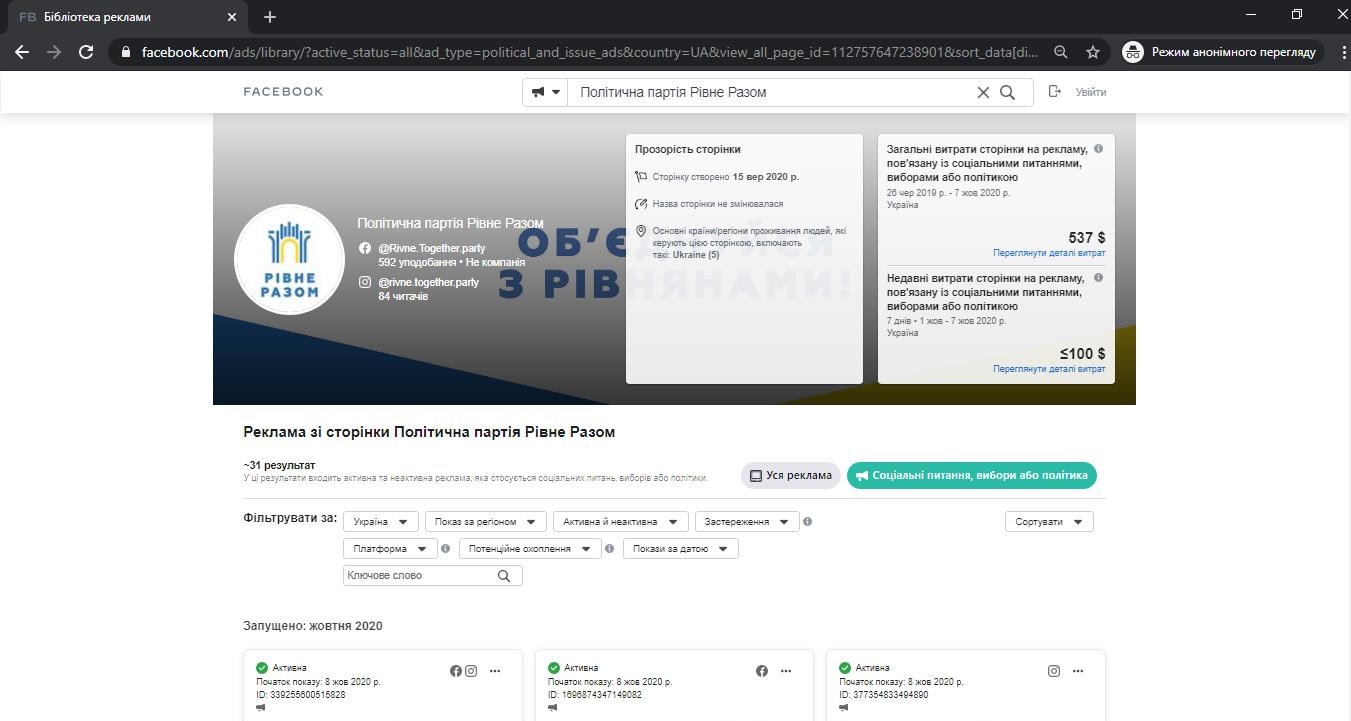Viewport: 1351px width, 721px height.
Task: Clear the search field with X
Action: coord(983,92)
